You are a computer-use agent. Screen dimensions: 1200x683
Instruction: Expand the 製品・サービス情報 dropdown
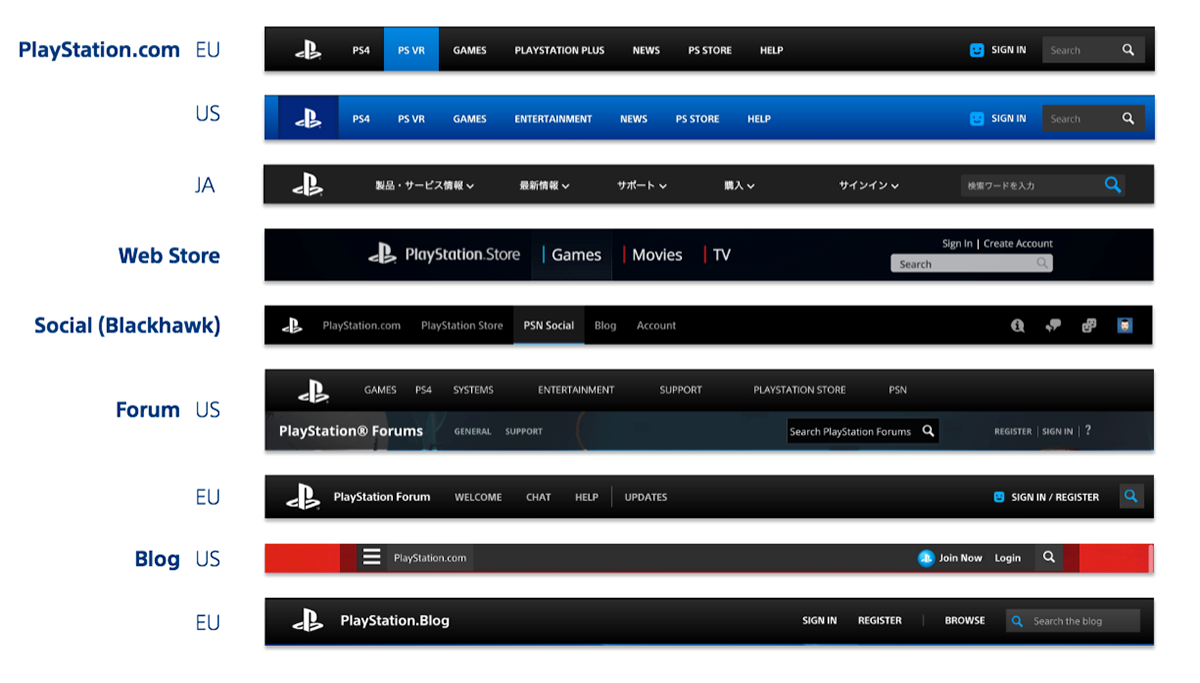(425, 186)
